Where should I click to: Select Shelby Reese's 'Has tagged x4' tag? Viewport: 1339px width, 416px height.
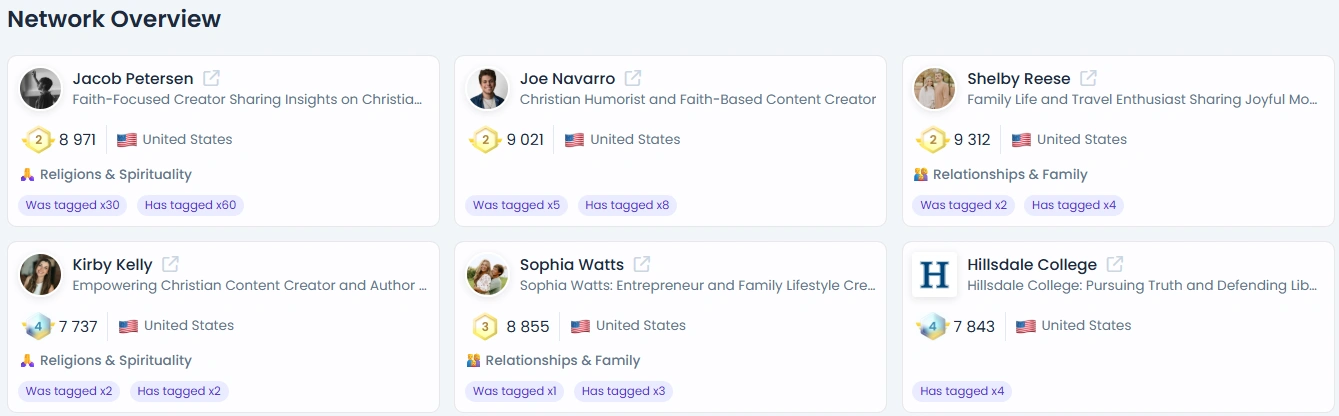point(1074,205)
